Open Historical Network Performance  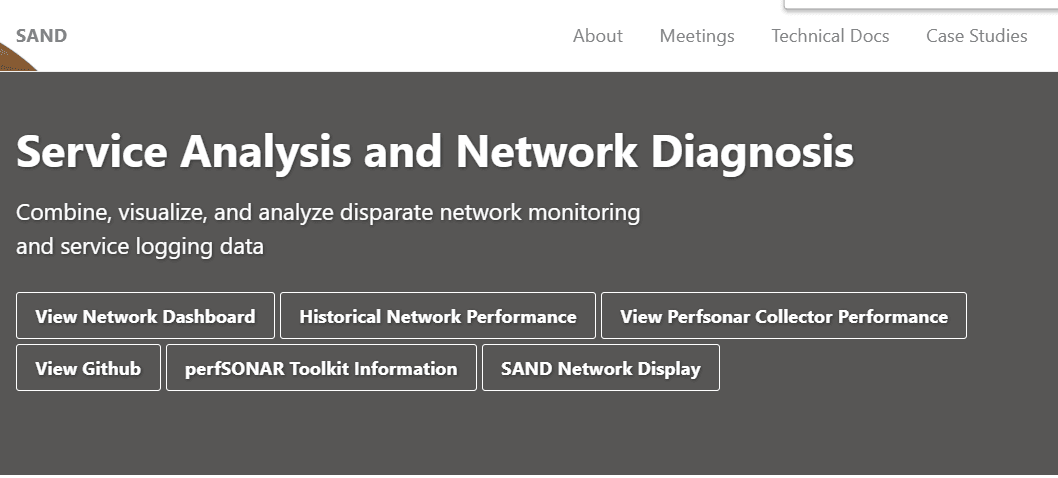click(x=438, y=316)
